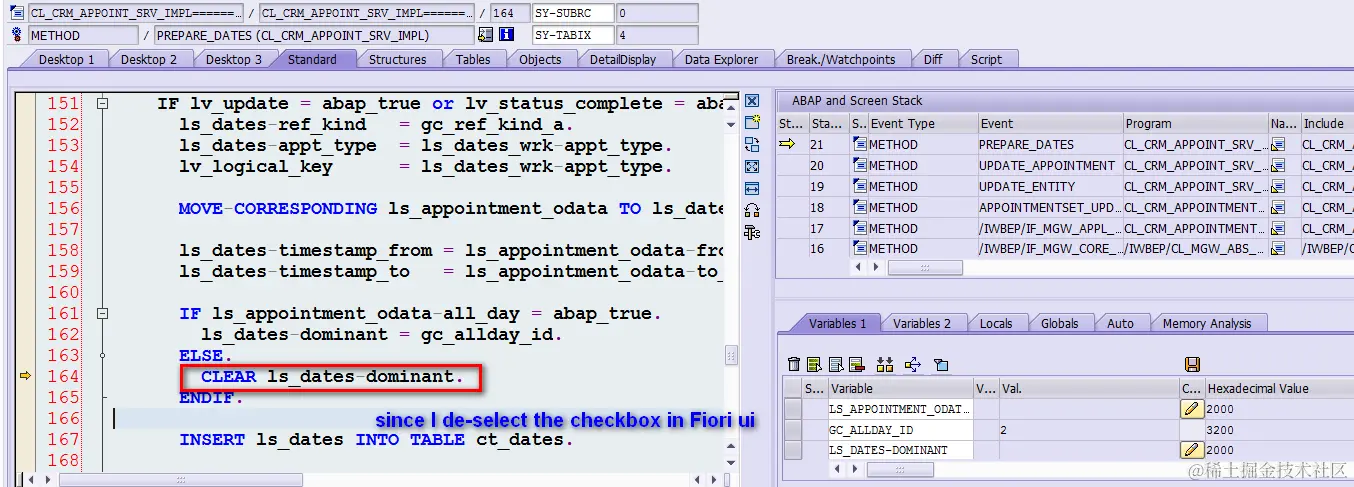
Task: Select the row selector of LS_APPOINTMENT_ODAT variable
Action: point(793,408)
